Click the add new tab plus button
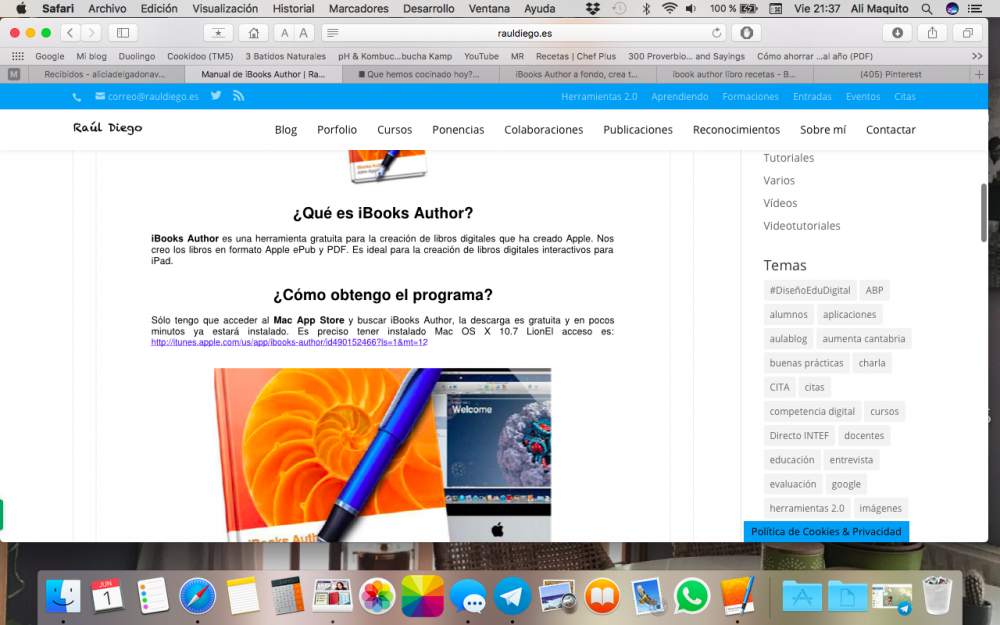The width and height of the screenshot is (1000, 625). [x=979, y=74]
